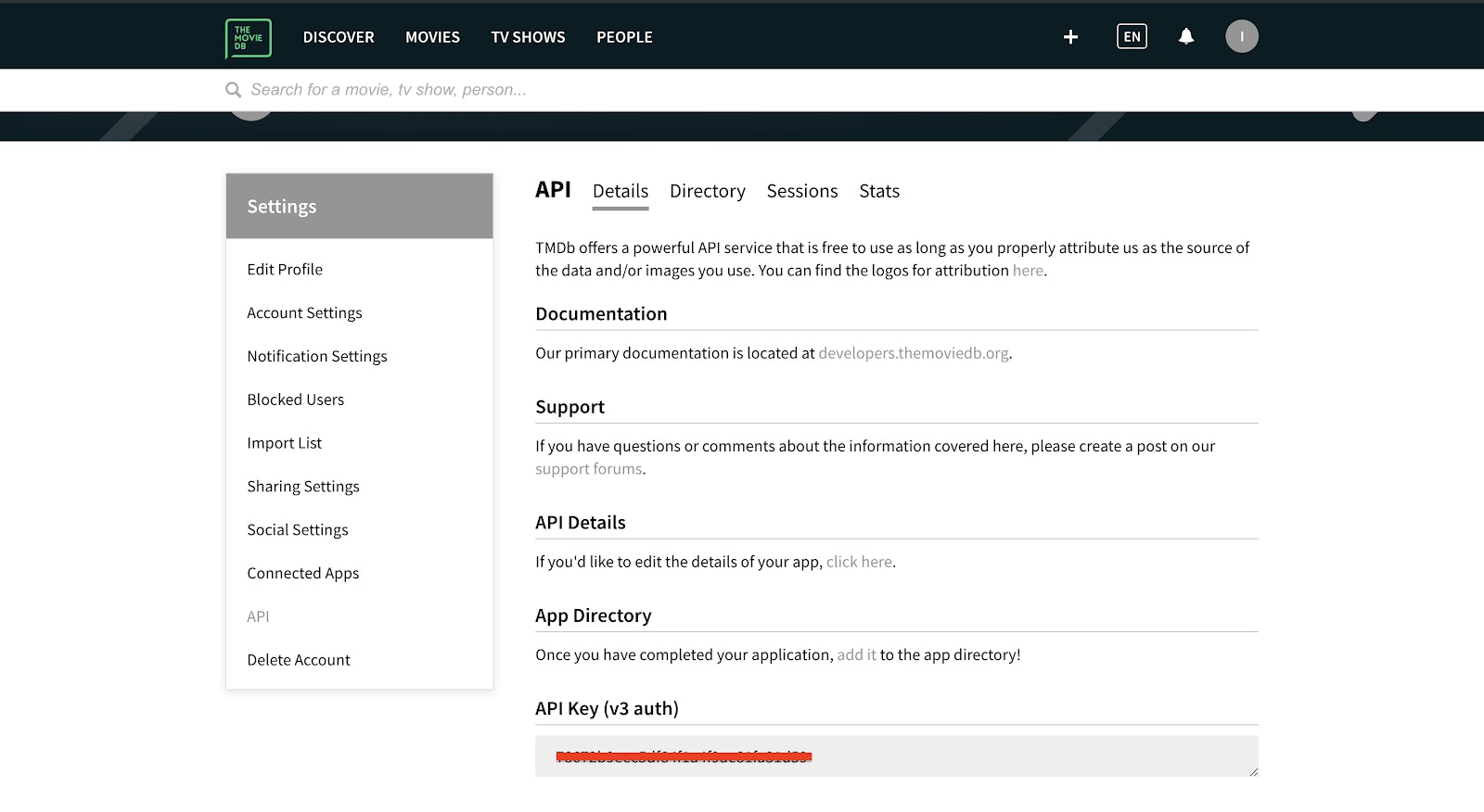Open the TV Shows menu
1484x812 pixels.
(528, 37)
